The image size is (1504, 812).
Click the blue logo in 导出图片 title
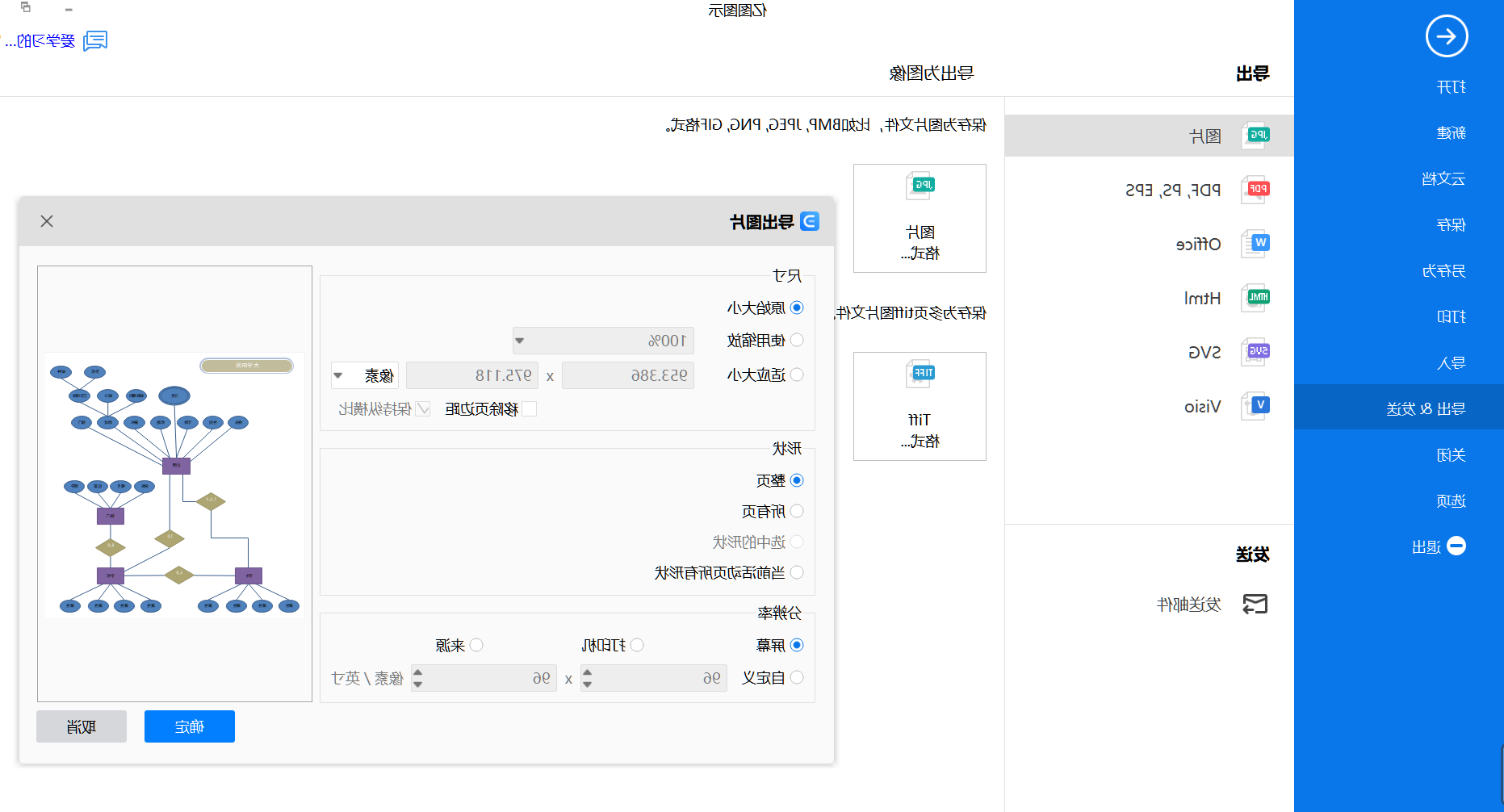coord(809,221)
